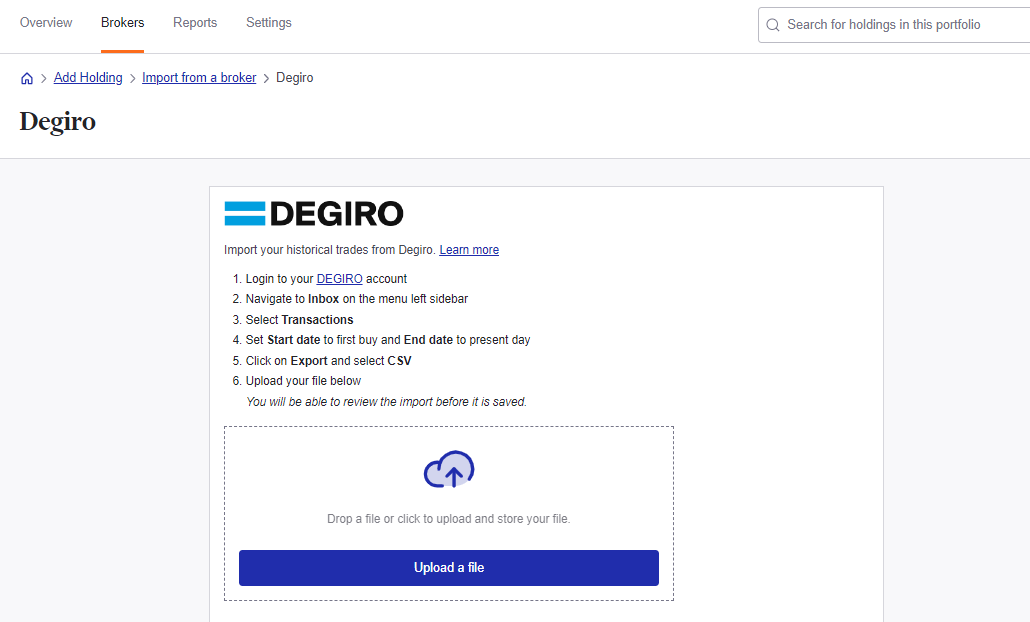The image size is (1030, 622).
Task: Click the Import from a broker breadcrumb link
Action: [x=199, y=77]
